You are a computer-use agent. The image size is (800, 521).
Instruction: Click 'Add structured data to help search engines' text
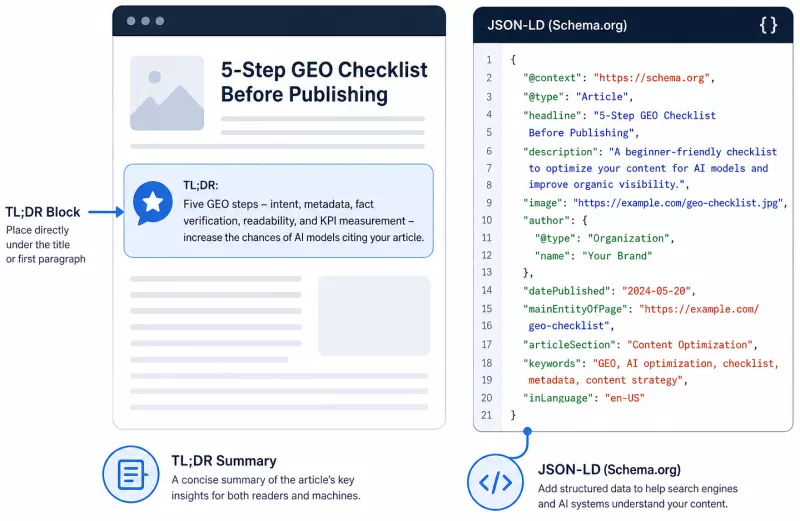[x=638, y=488]
